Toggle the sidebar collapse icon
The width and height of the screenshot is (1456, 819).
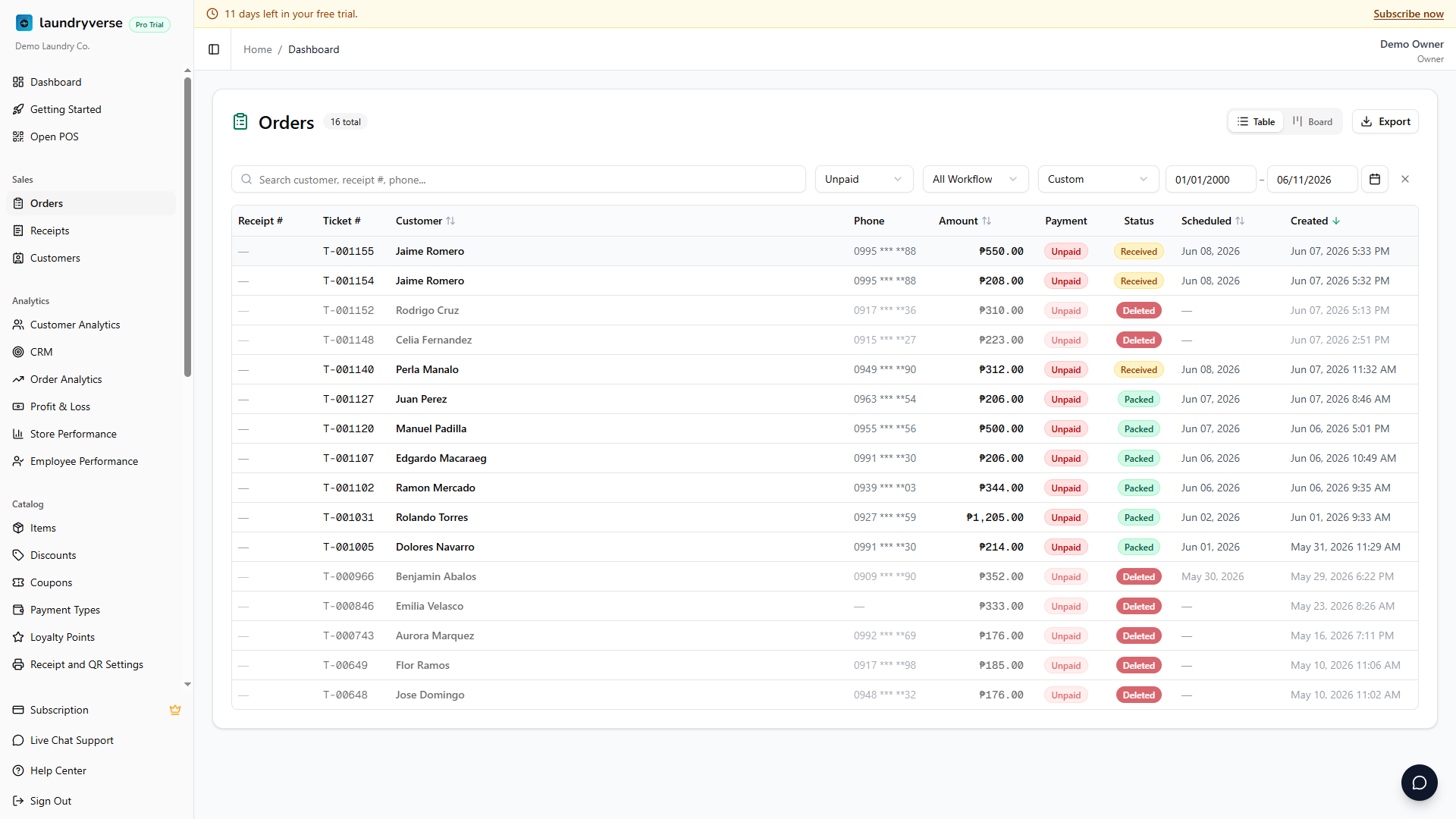[x=214, y=49]
